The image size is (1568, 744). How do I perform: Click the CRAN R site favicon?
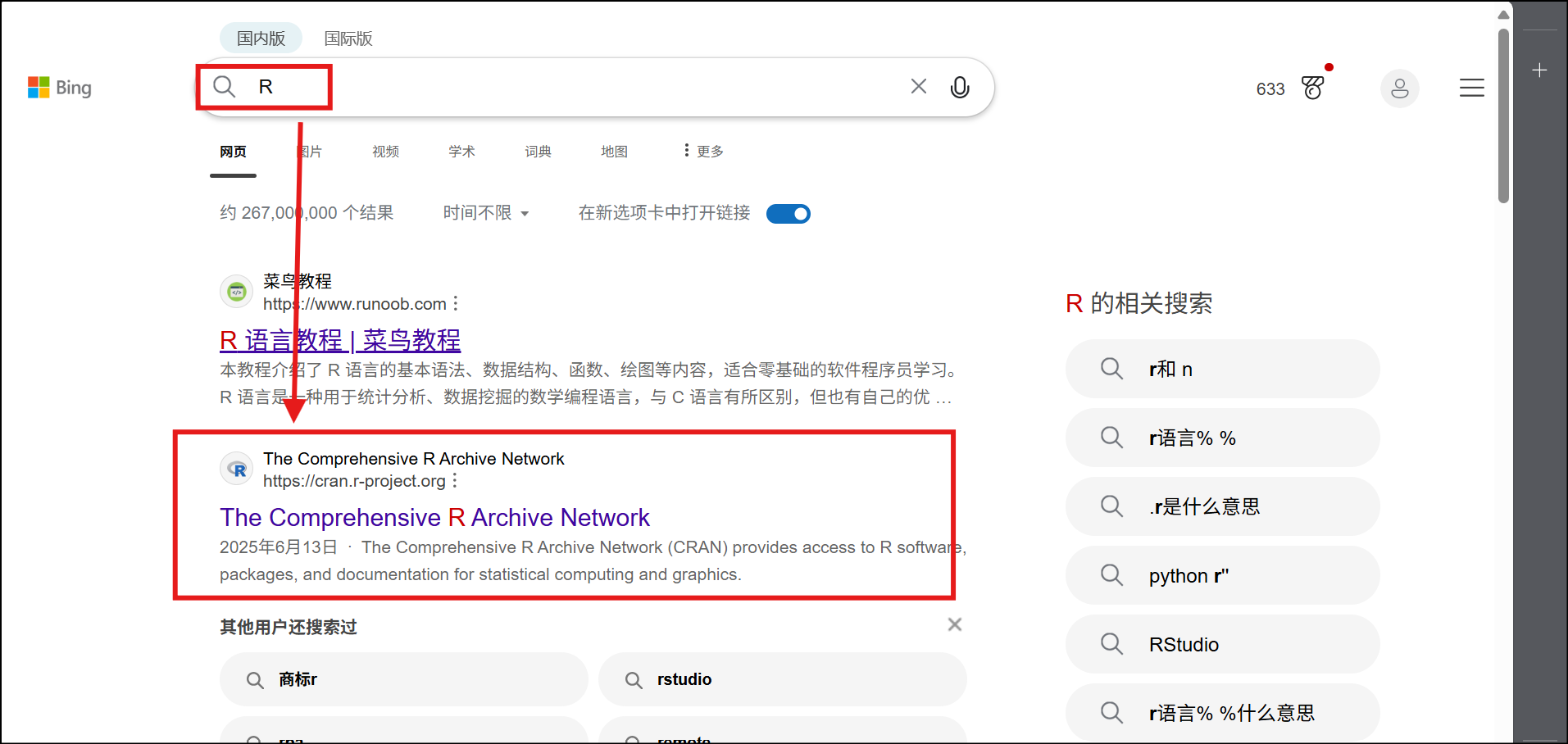237,470
